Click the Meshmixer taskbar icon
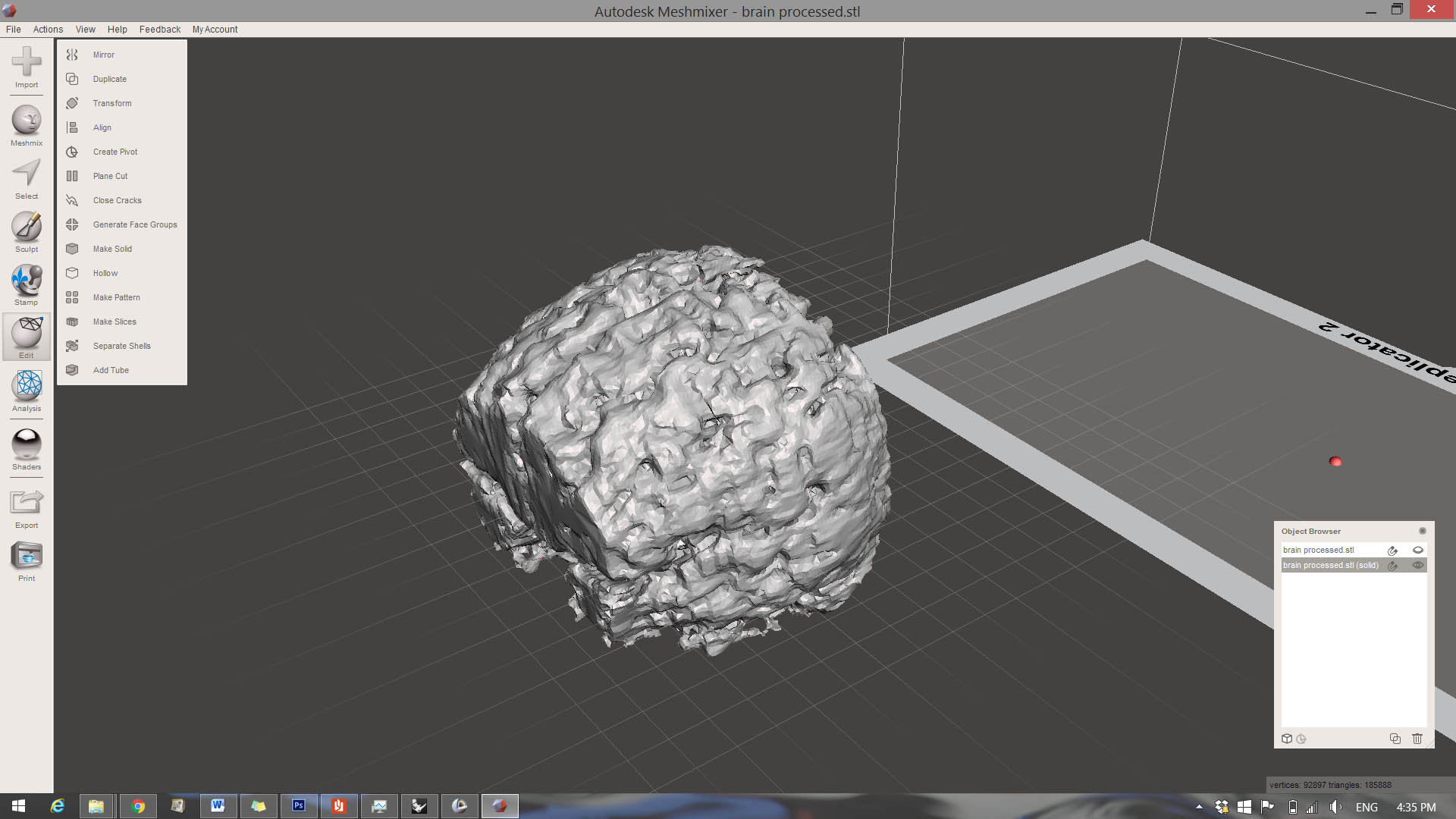The image size is (1456, 819). (x=500, y=806)
